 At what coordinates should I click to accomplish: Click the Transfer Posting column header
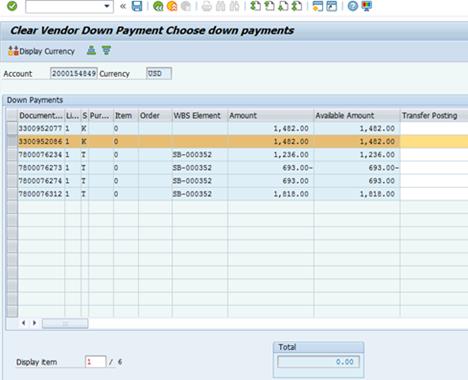point(434,116)
